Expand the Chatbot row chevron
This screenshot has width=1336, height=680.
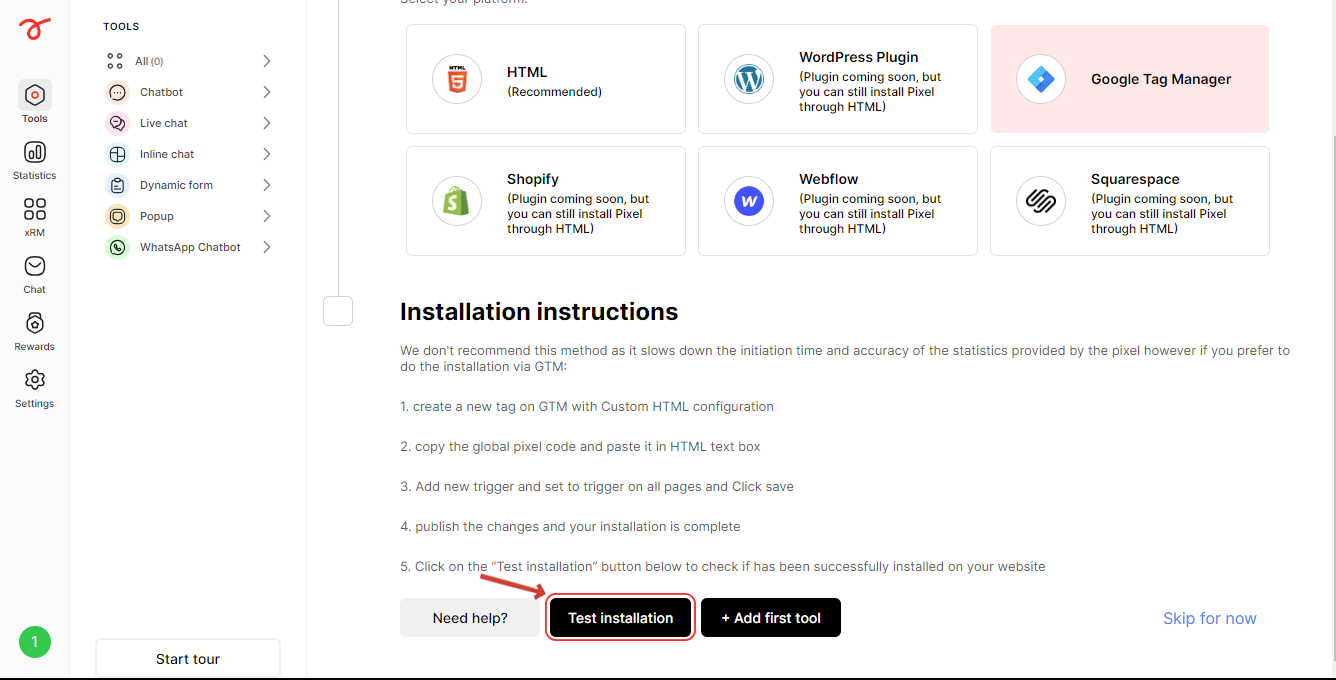coord(267,92)
